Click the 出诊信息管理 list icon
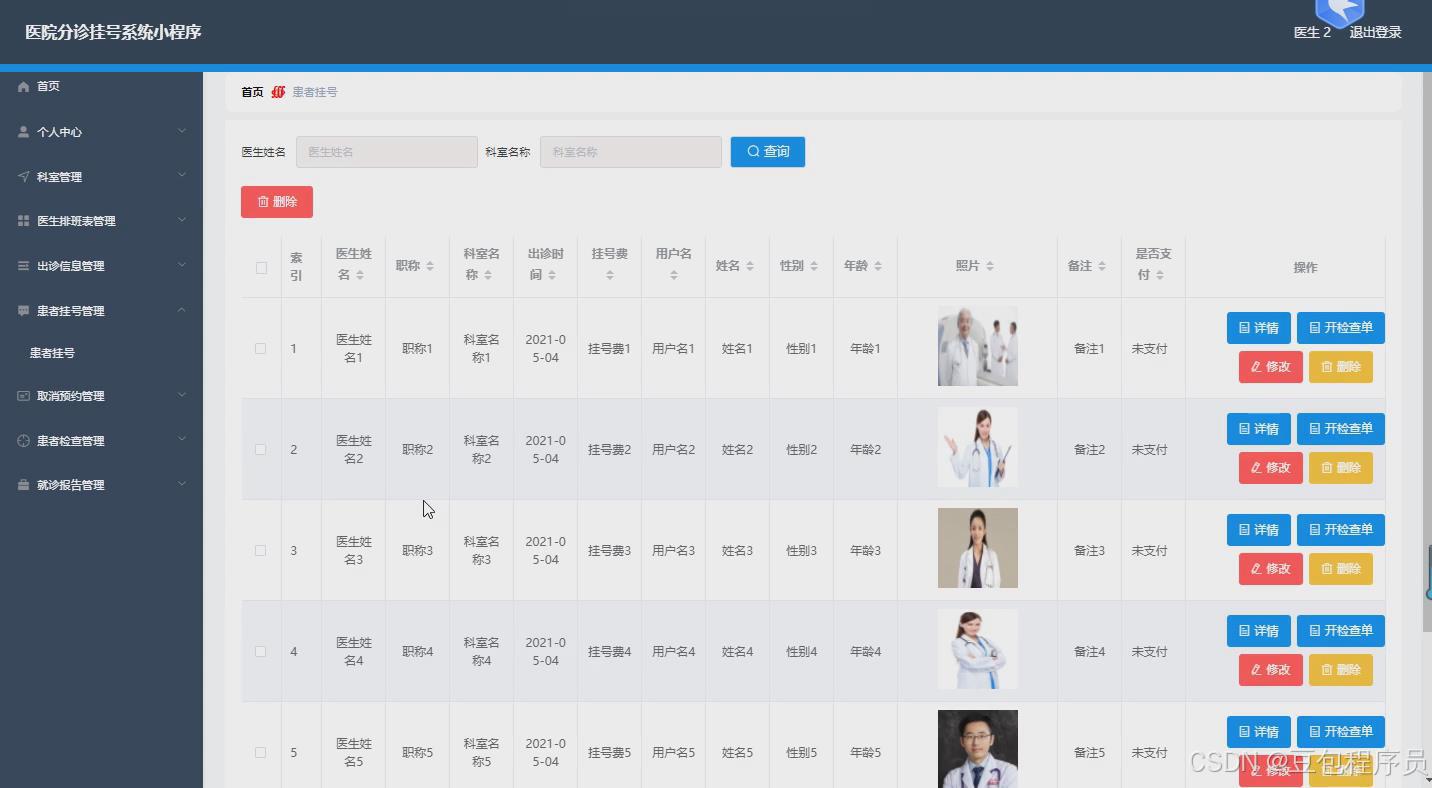1432x788 pixels. (x=24, y=266)
